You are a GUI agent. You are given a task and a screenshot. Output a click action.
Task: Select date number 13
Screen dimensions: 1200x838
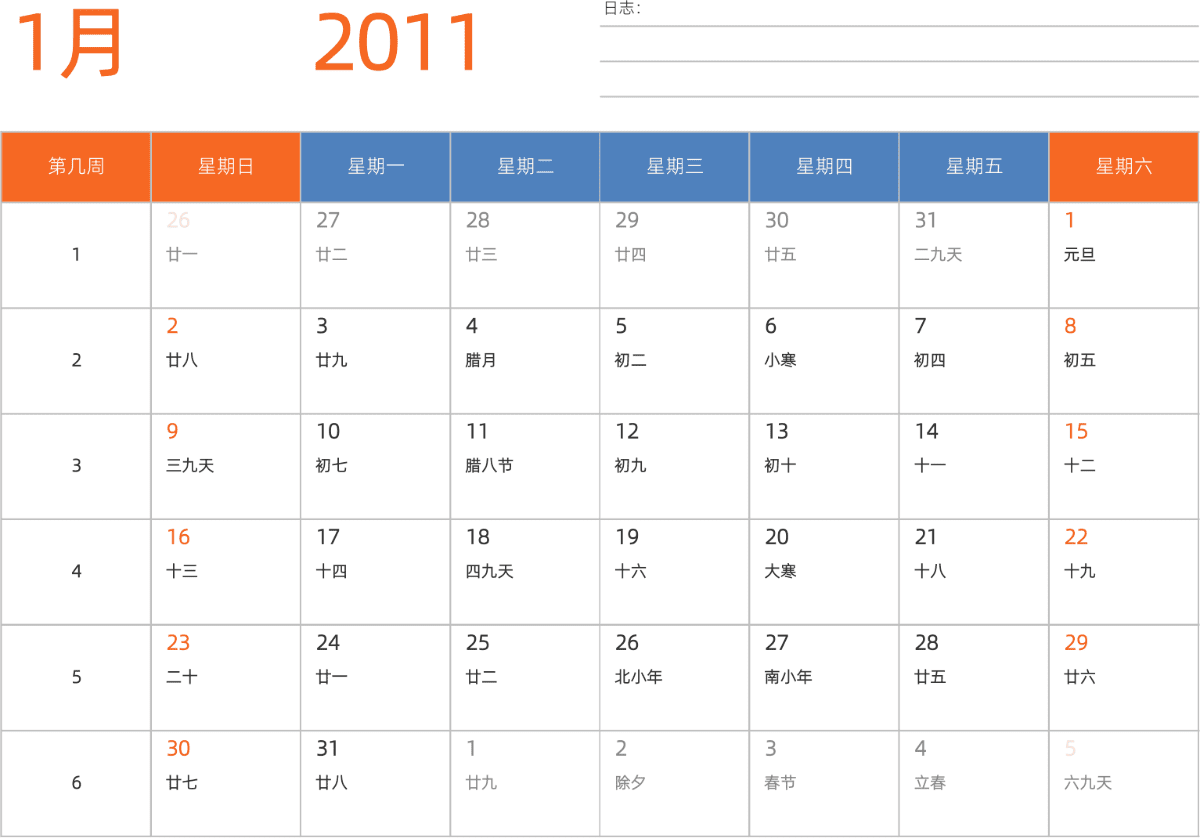777,432
